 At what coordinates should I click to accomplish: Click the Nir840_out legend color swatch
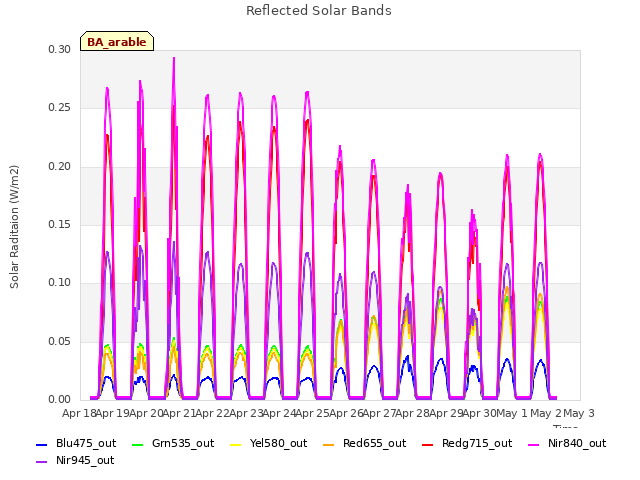coord(533,444)
